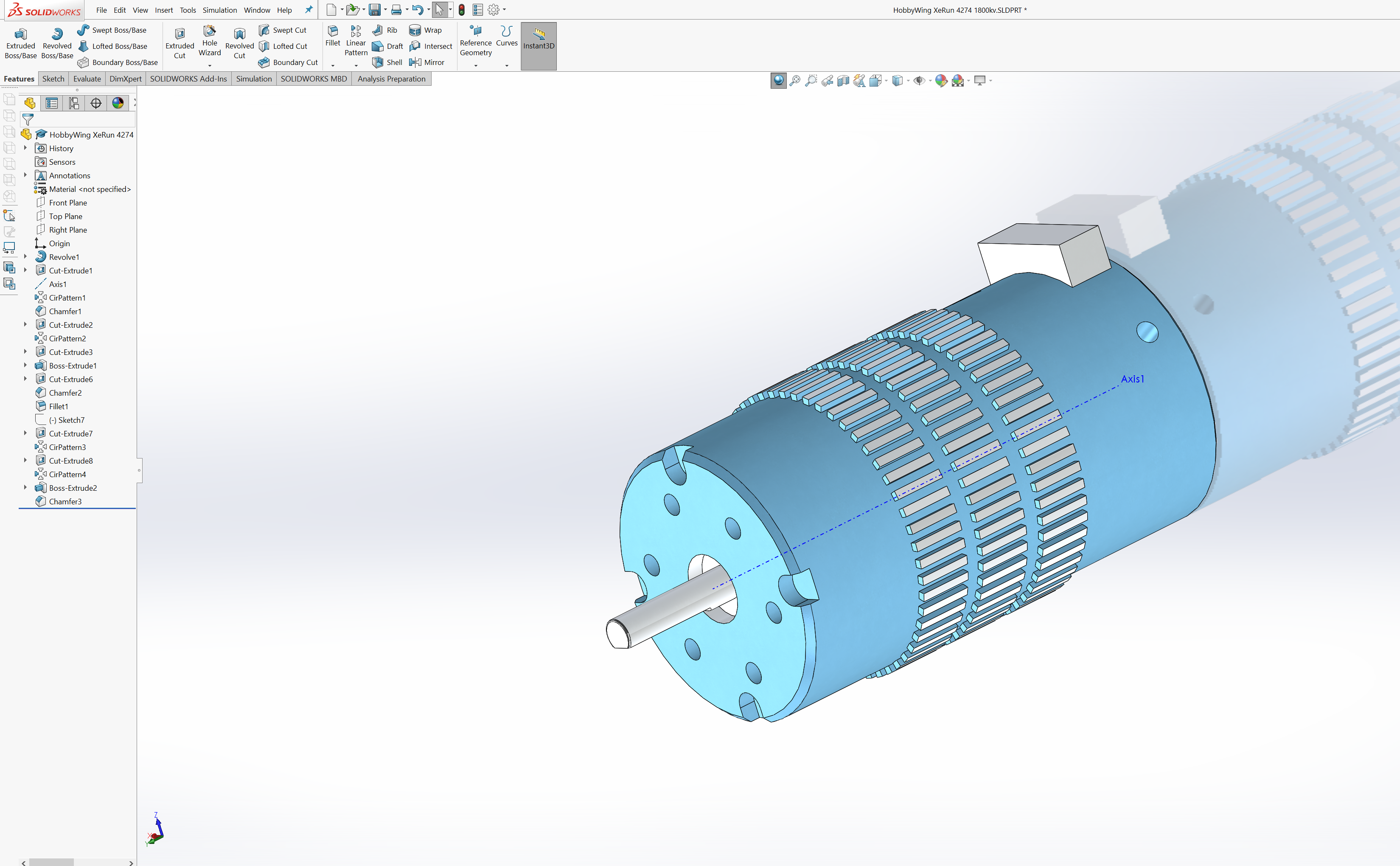The image size is (1400, 866).
Task: Open the PropertyManager tab icon
Action: point(51,103)
